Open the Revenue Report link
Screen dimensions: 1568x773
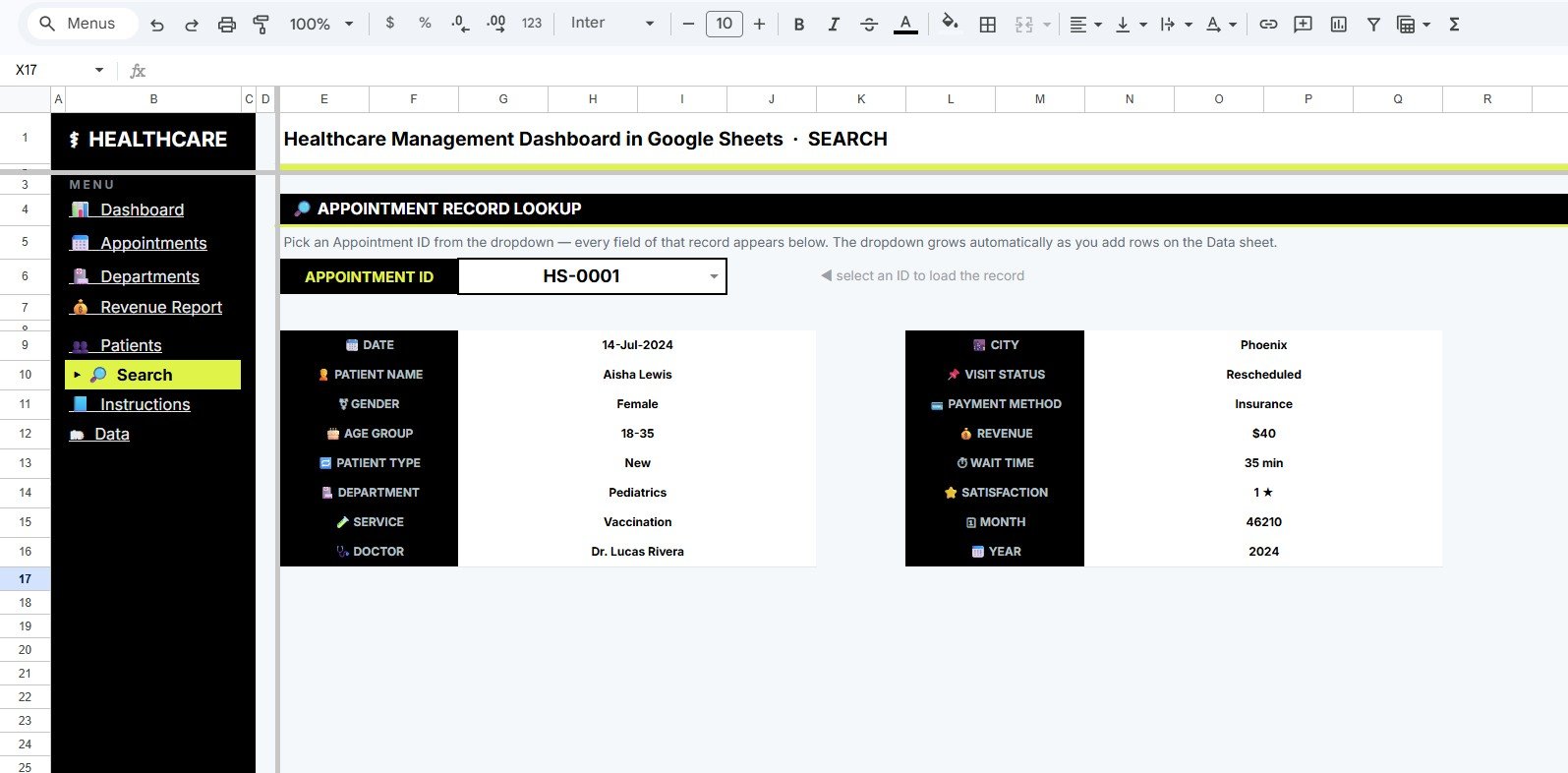tap(161, 307)
